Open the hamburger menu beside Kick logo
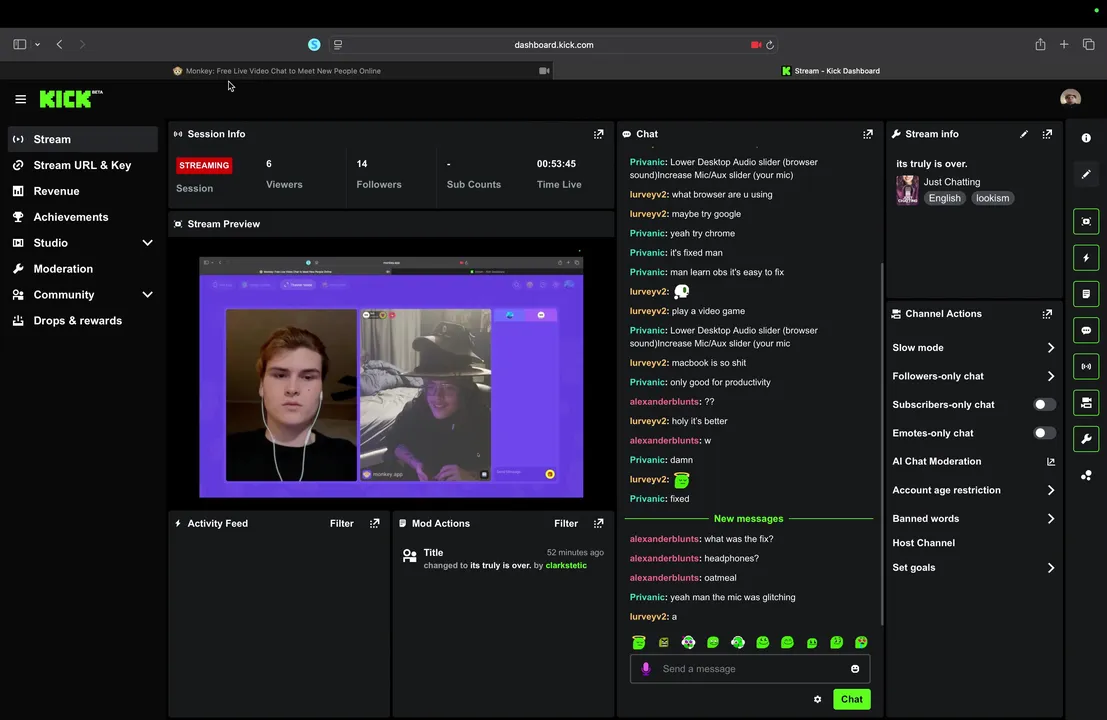The height and width of the screenshot is (720, 1107). pos(20,100)
